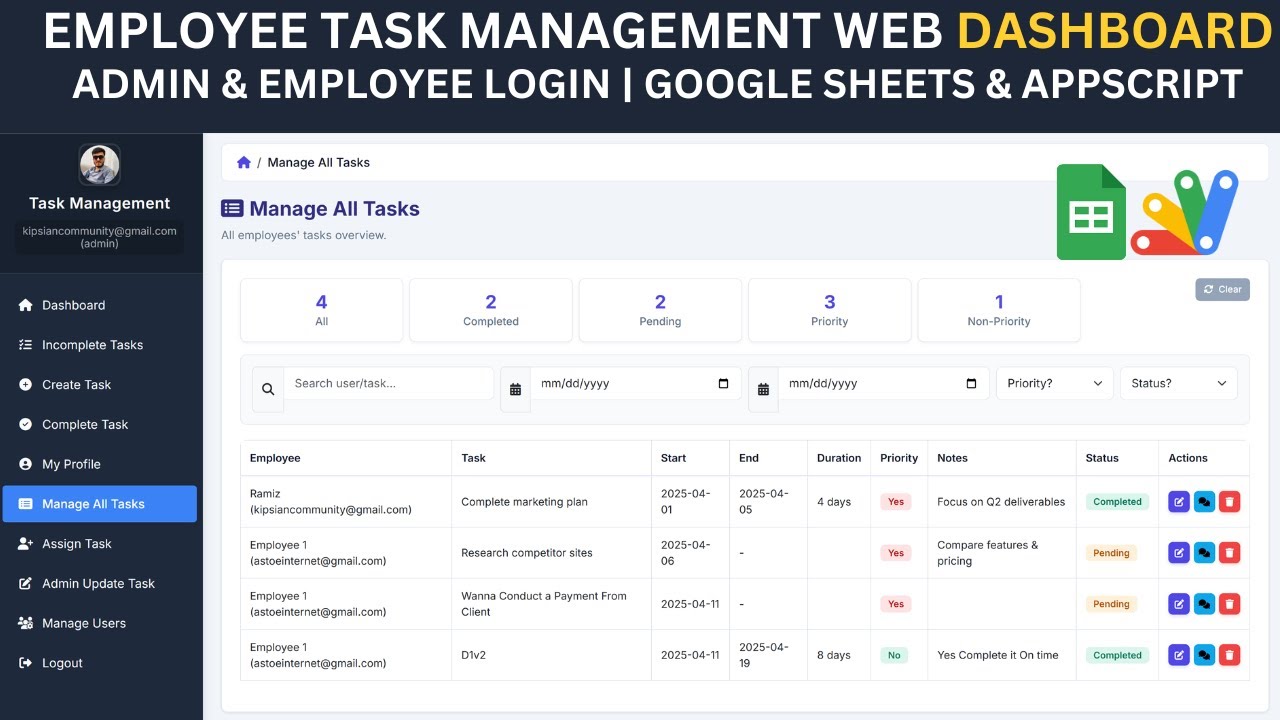Edit the Wanna Conduct a Payment task
The image size is (1280, 720).
[1179, 604]
